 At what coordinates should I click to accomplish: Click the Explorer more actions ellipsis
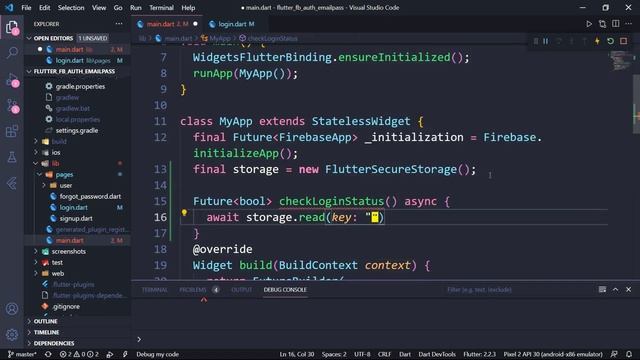119,24
